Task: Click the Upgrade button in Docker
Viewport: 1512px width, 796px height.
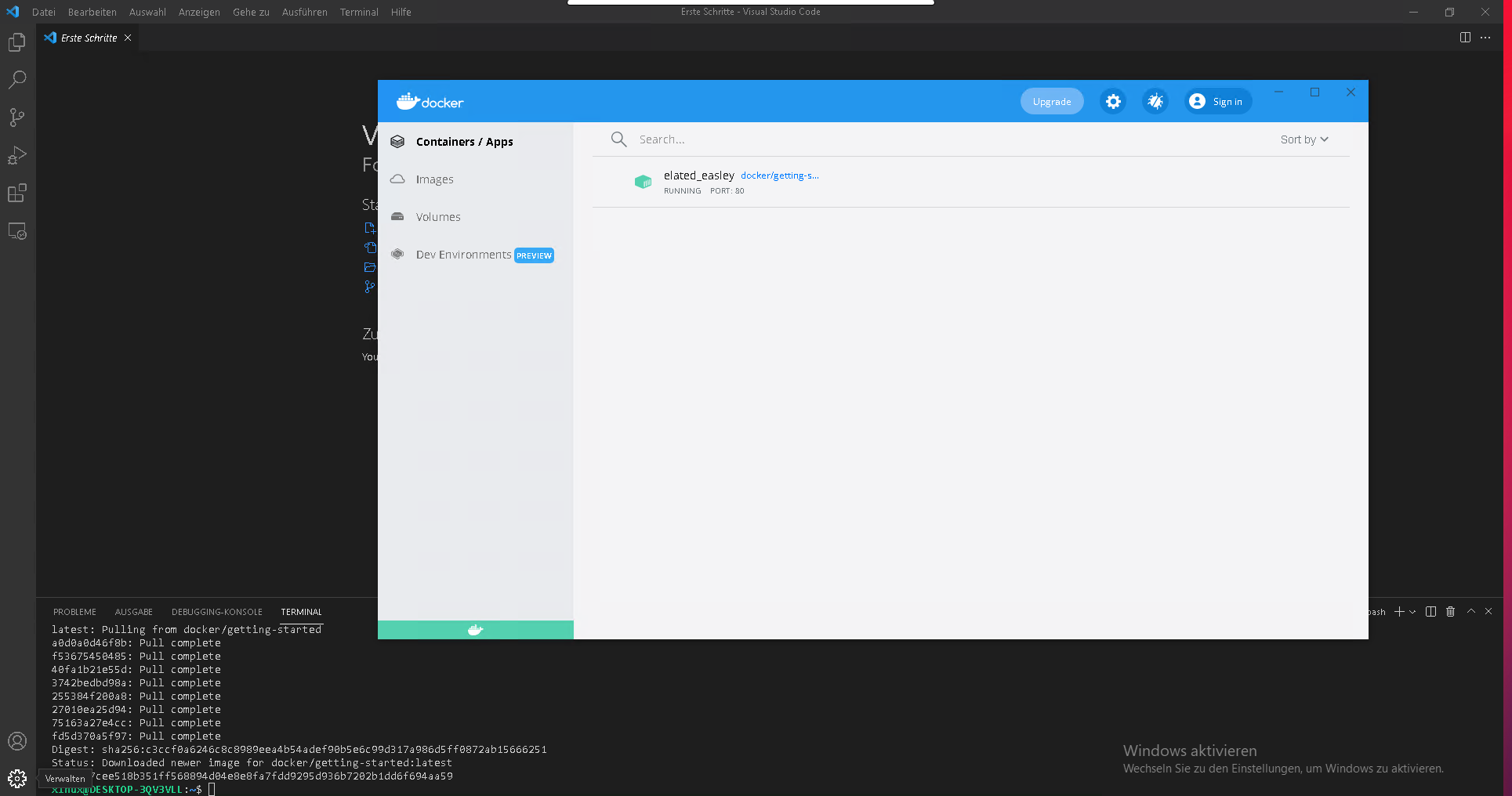Action: tap(1051, 102)
